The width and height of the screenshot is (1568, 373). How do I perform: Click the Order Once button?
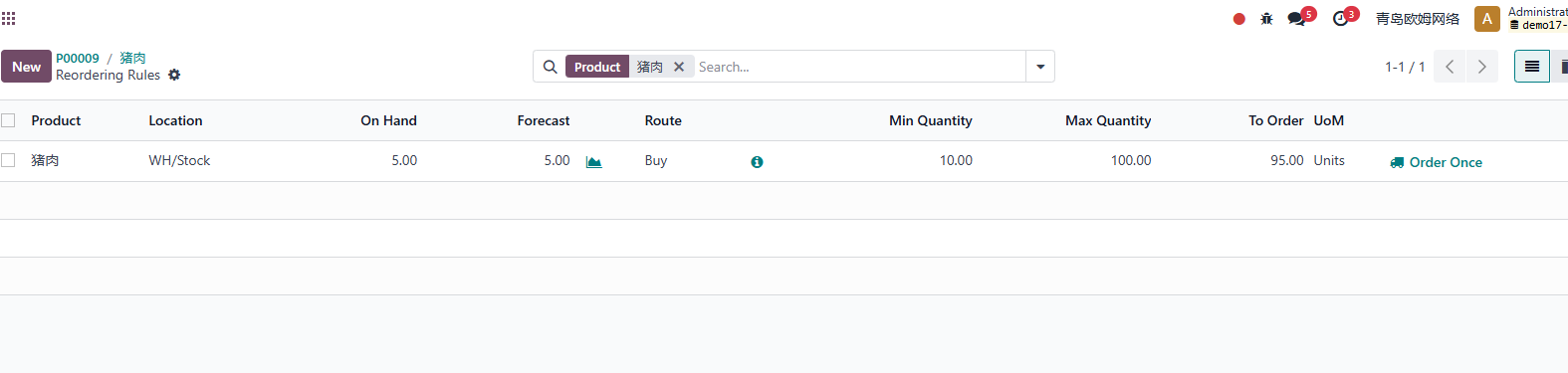(1437, 162)
